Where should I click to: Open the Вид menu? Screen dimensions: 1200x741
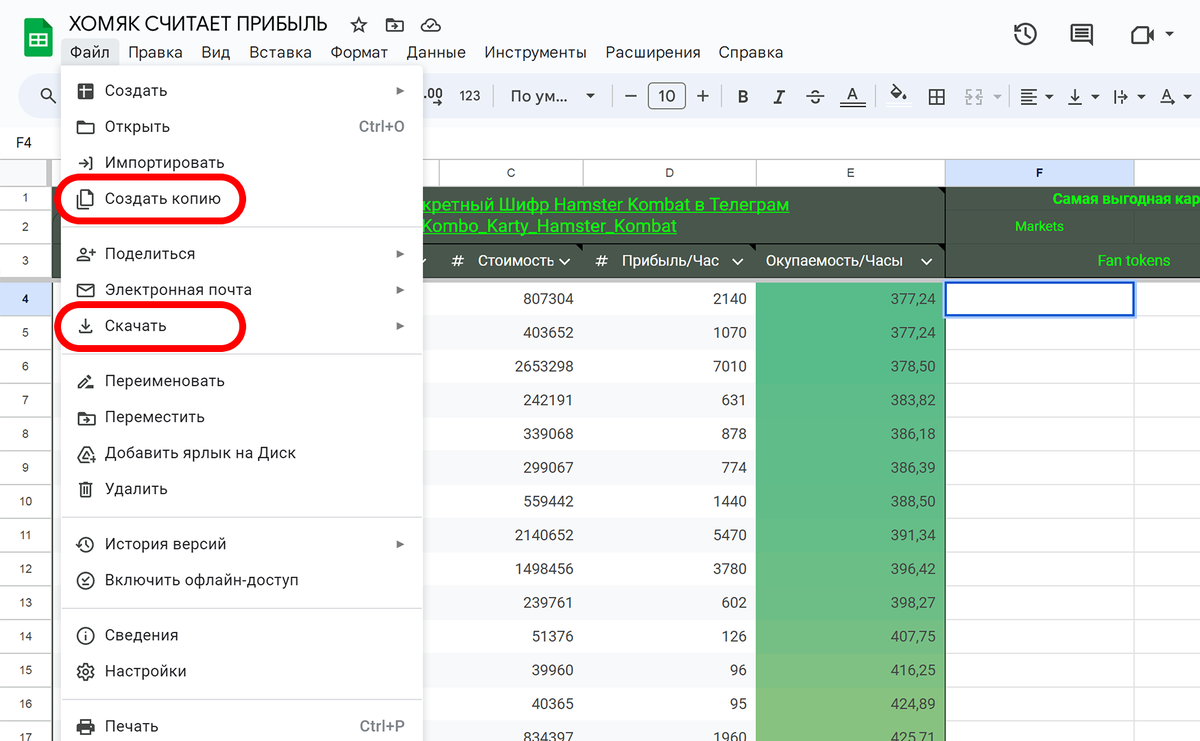tap(215, 52)
